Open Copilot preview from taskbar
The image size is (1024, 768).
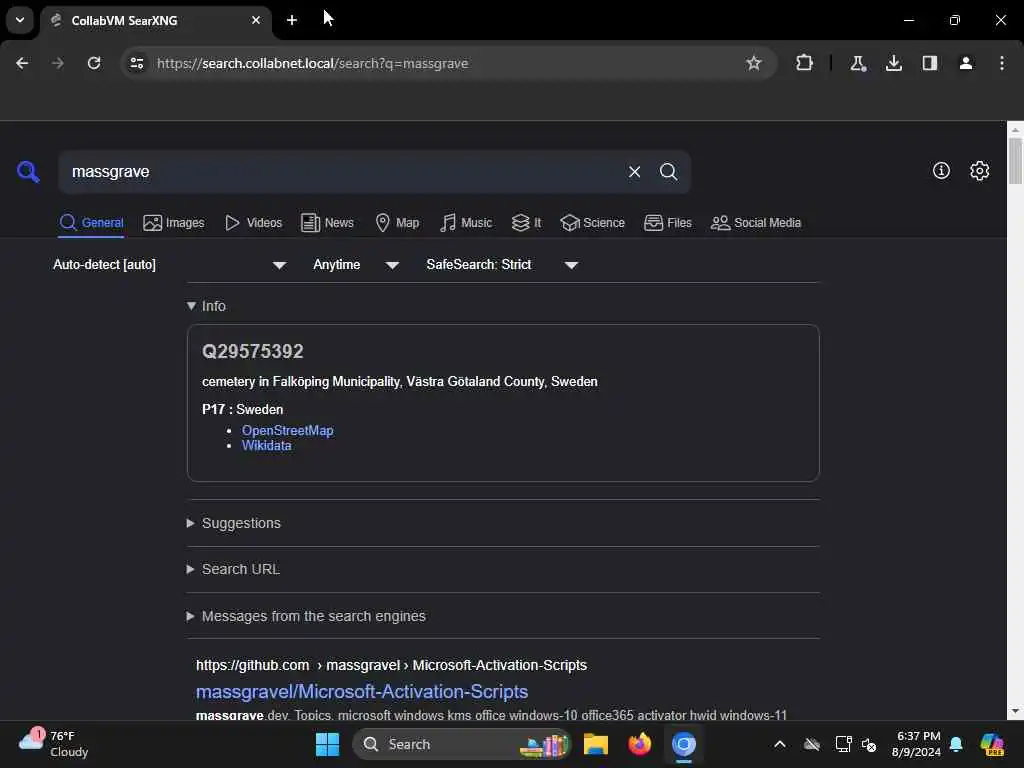coord(992,744)
